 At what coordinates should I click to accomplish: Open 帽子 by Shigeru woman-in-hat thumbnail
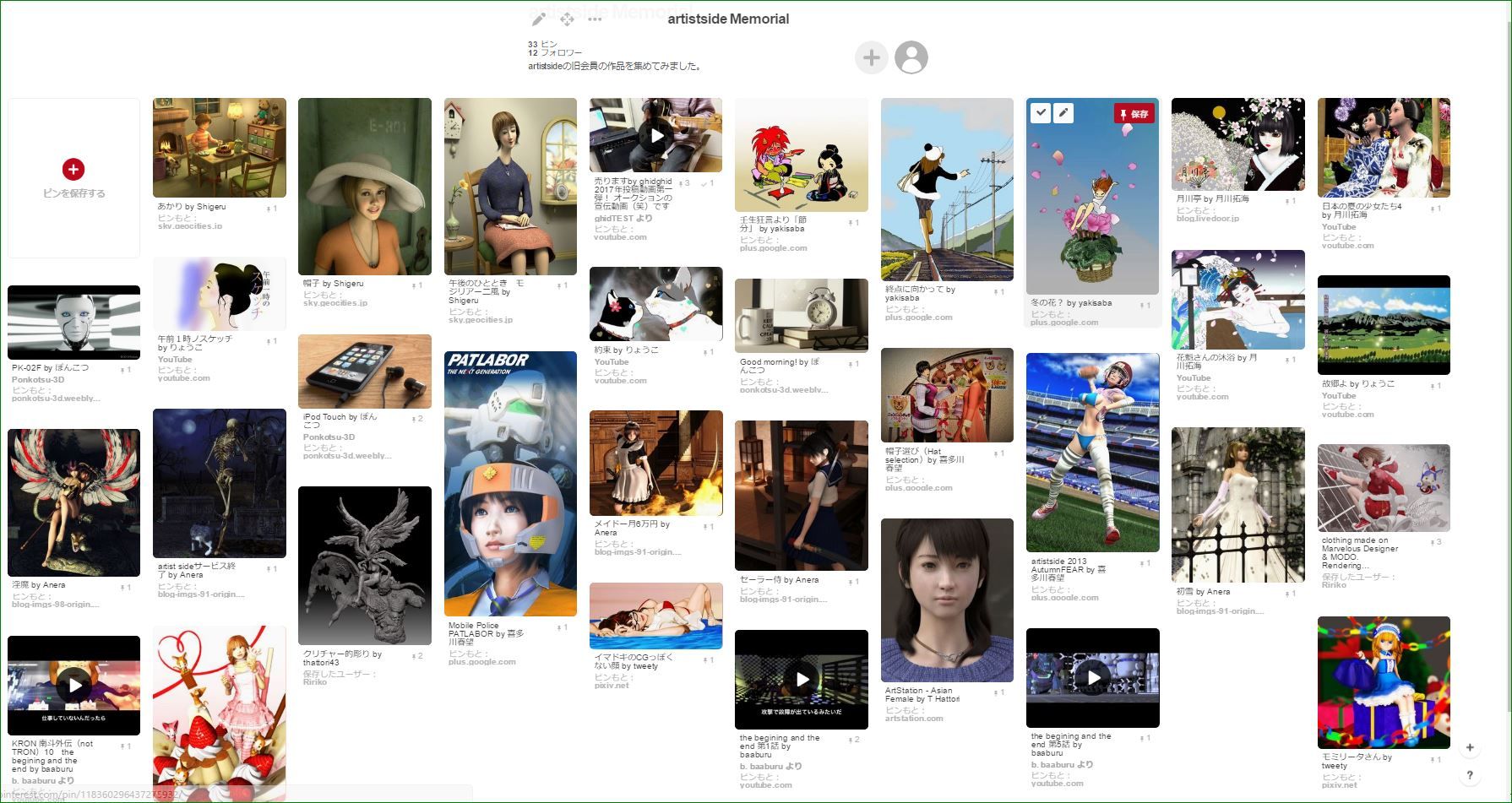[x=365, y=187]
